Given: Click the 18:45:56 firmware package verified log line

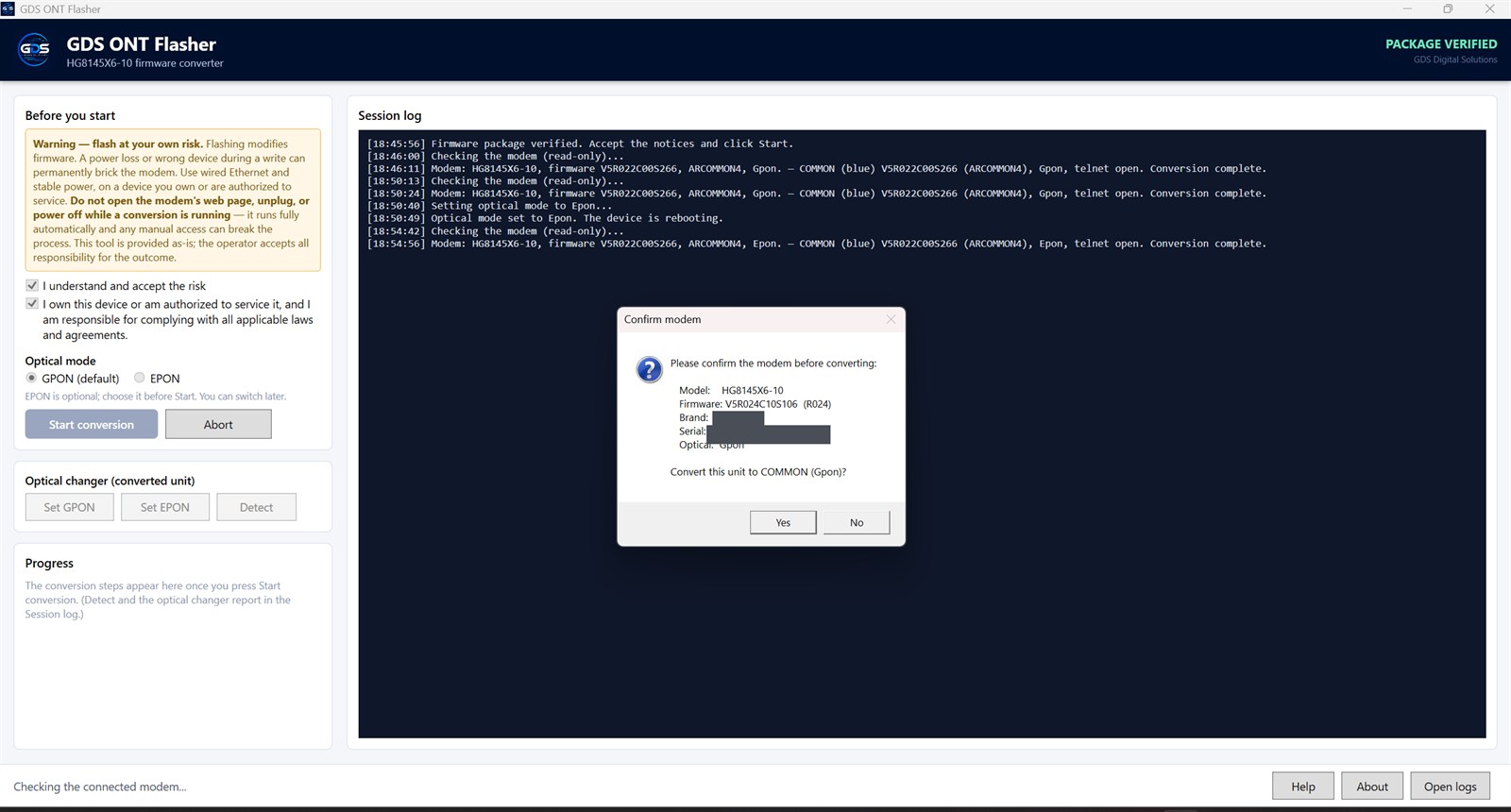Looking at the screenshot, I should pyautogui.click(x=581, y=144).
